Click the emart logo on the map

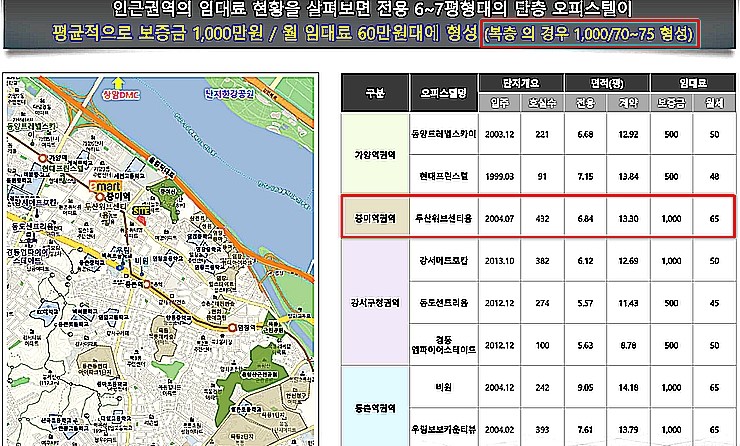pos(106,186)
